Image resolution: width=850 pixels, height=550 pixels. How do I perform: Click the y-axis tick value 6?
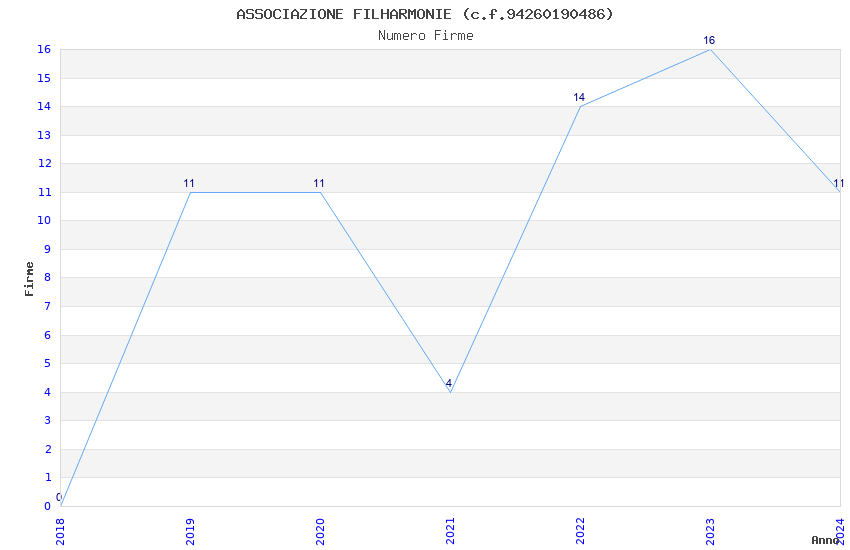pos(48,335)
